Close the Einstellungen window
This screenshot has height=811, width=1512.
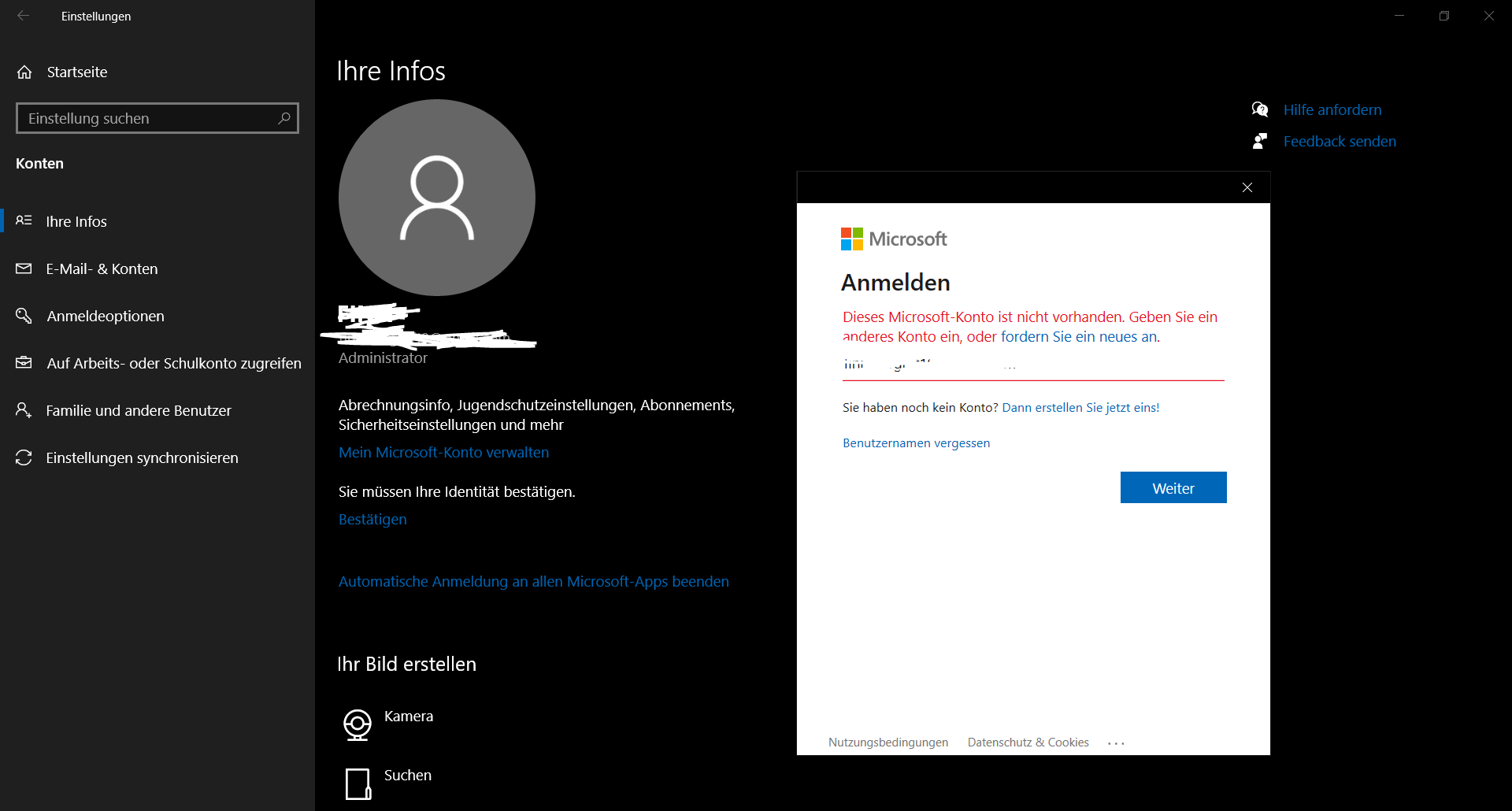coord(1489,16)
